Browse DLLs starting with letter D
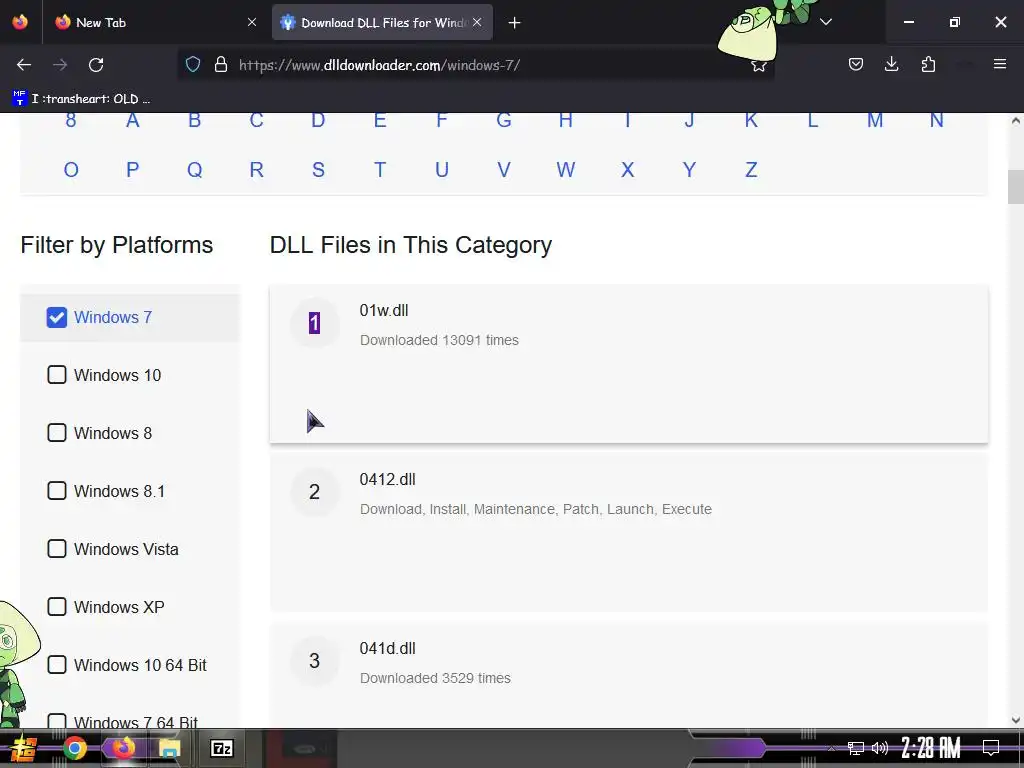The image size is (1024, 768). tap(318, 120)
